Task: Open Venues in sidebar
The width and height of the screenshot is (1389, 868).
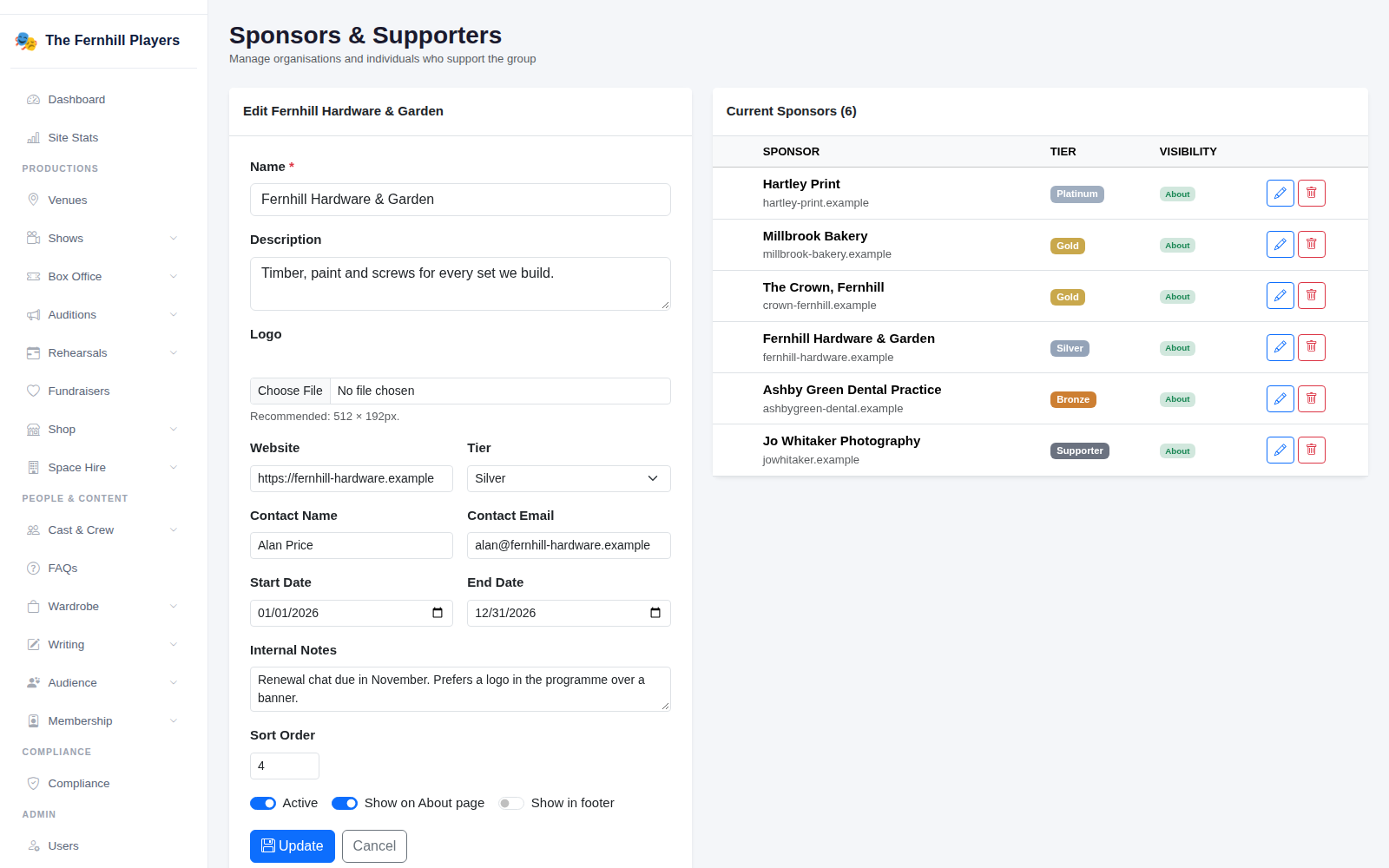Action: click(x=103, y=200)
